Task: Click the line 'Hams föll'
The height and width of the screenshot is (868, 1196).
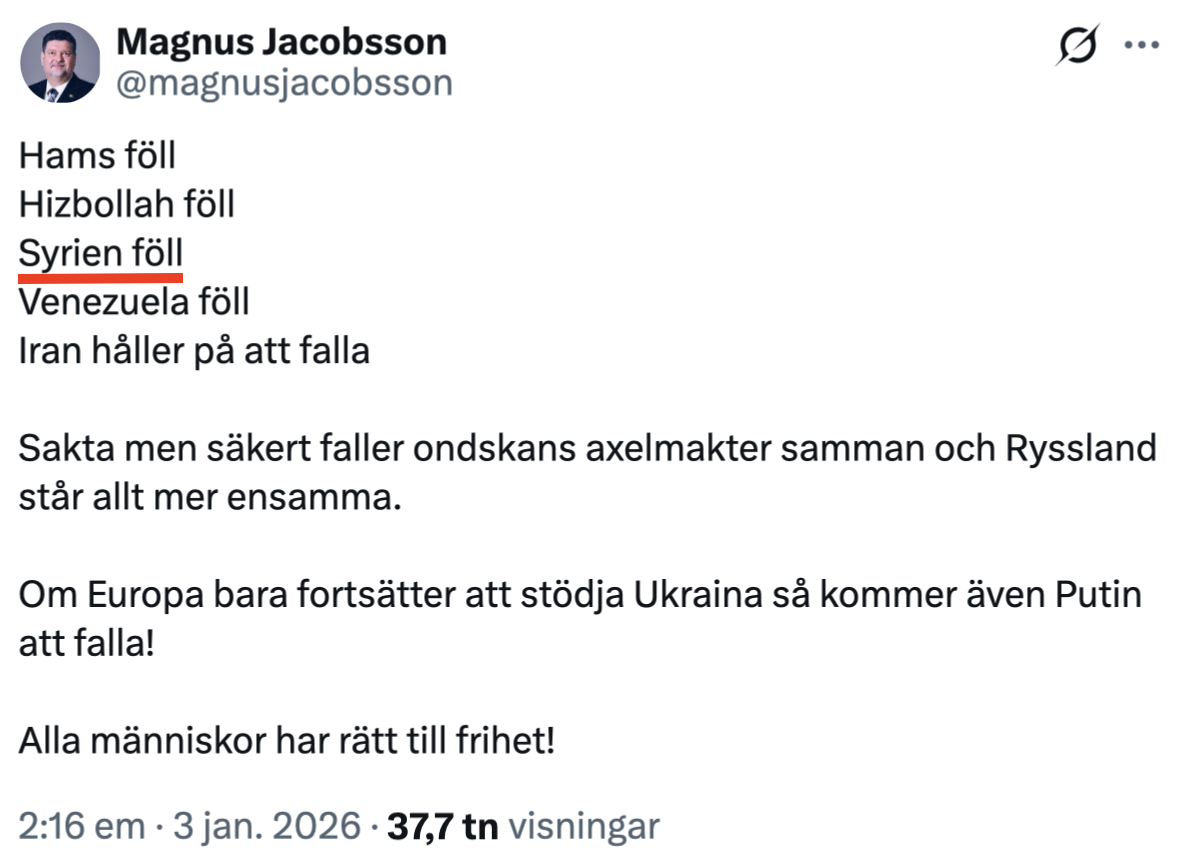Action: [x=98, y=156]
